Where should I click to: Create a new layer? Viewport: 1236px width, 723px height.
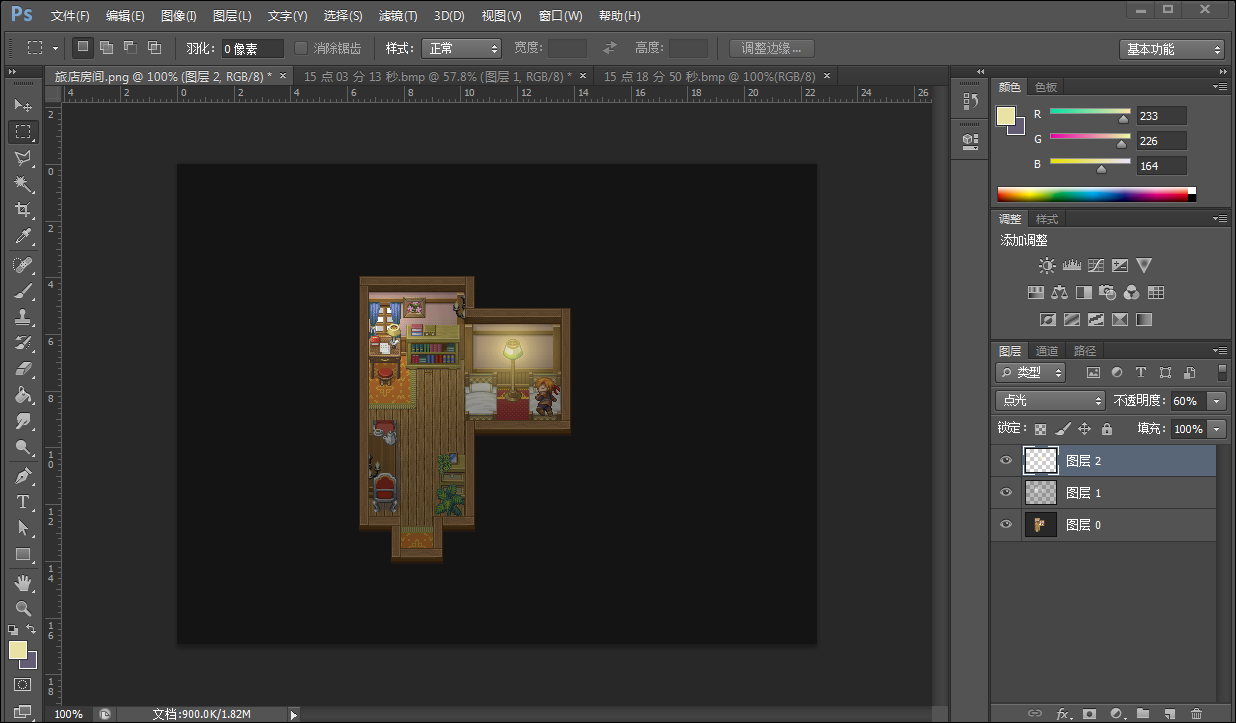coord(1170,713)
